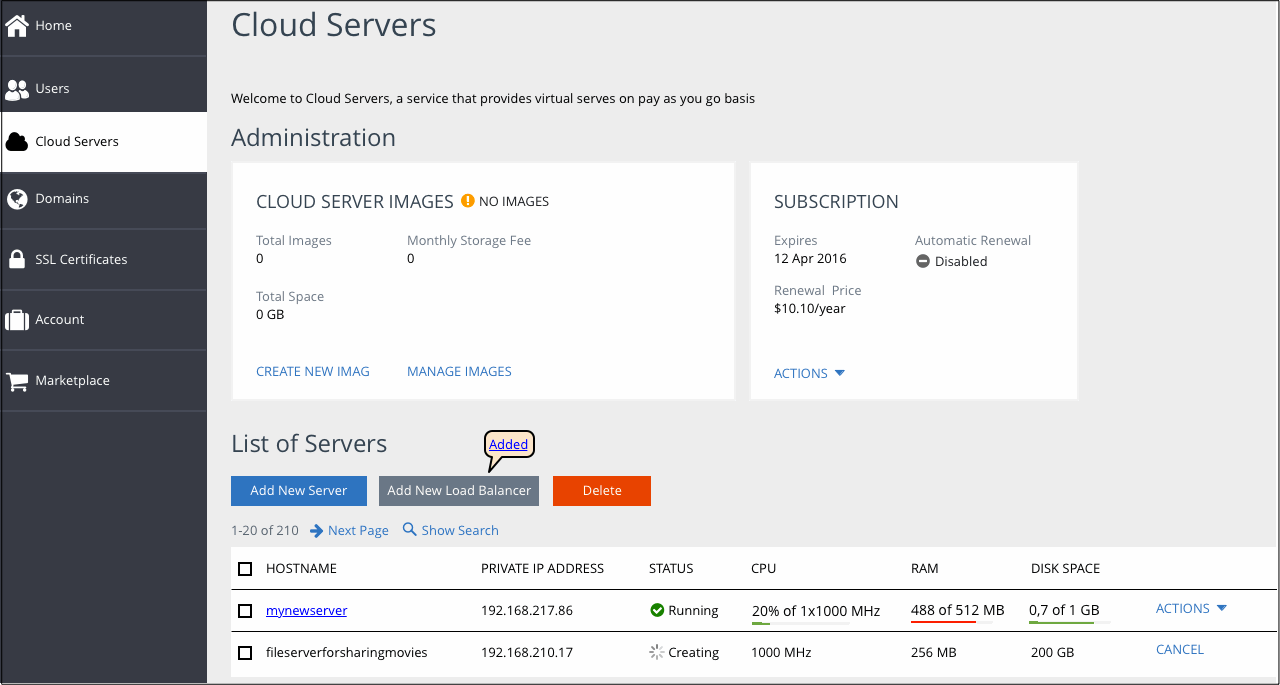Click the SSL Certificates padlock icon
This screenshot has height=685, width=1280.
click(17, 259)
